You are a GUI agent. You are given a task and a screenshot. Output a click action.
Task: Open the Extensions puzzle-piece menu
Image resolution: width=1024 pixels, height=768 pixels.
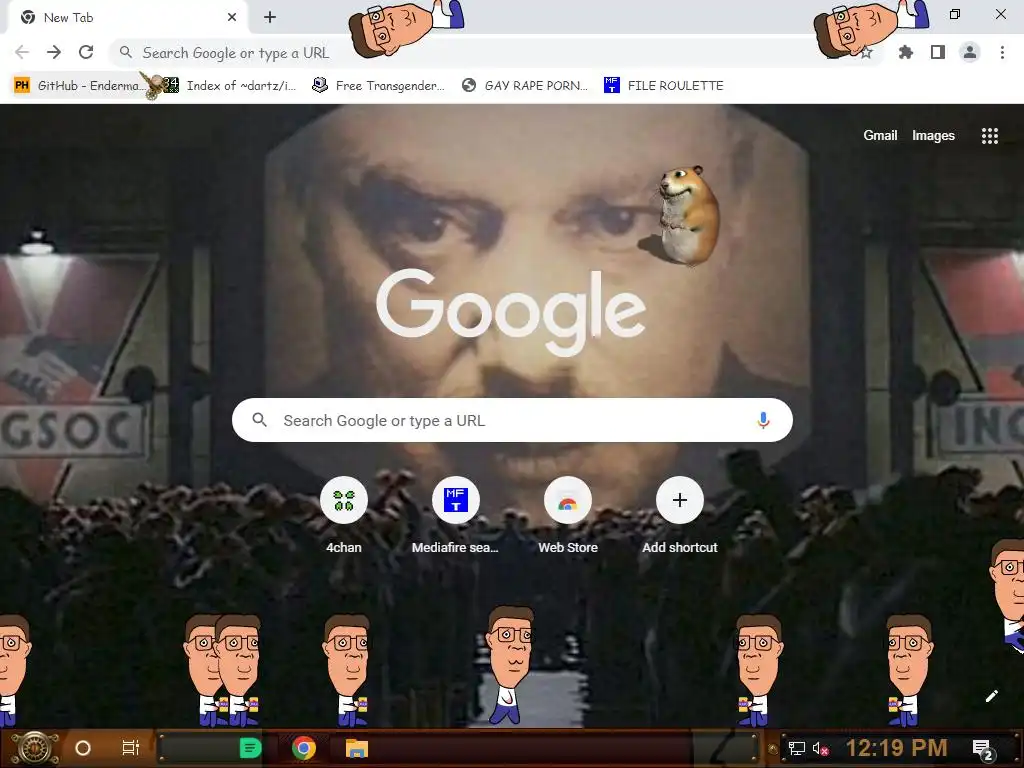coord(906,52)
